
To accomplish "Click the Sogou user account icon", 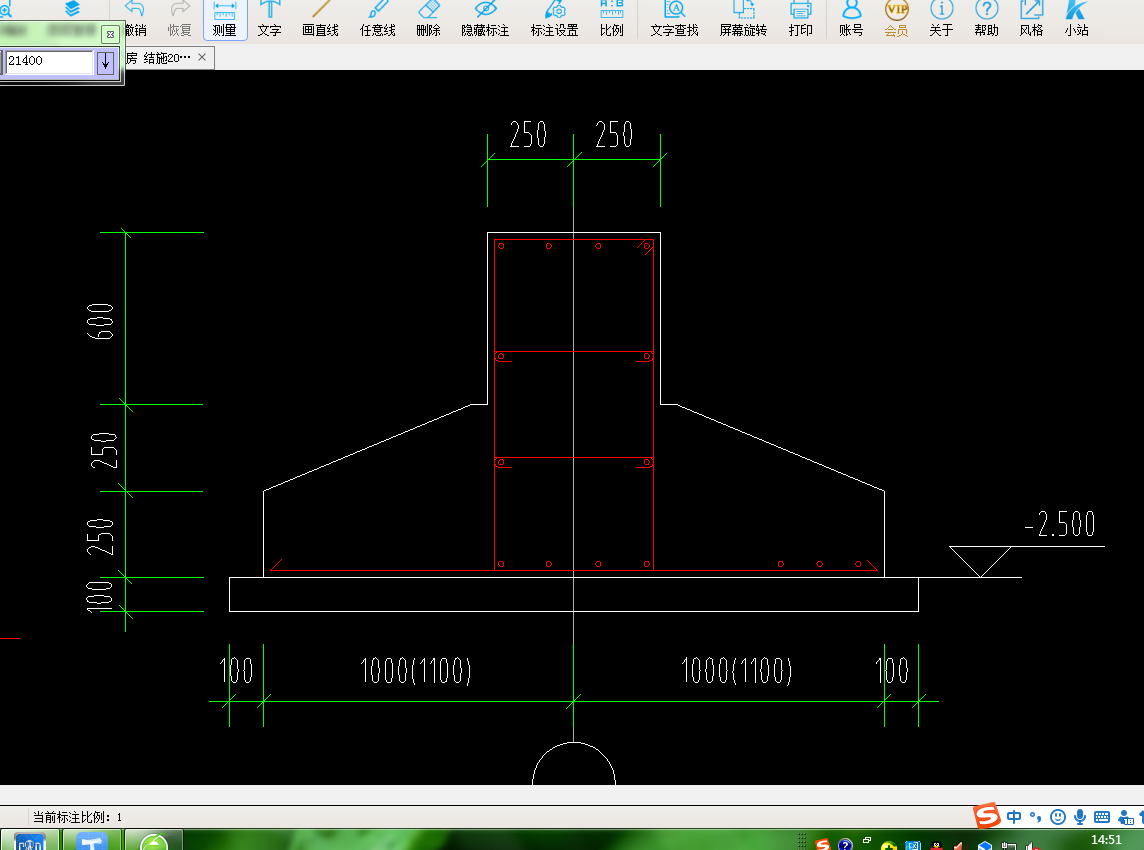I will point(1126,818).
